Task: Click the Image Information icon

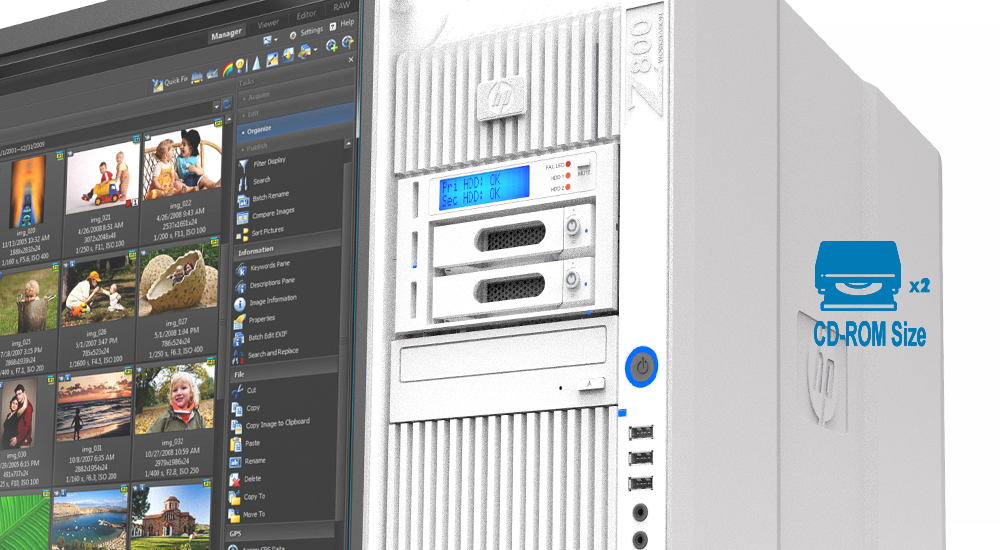Action: (240, 304)
